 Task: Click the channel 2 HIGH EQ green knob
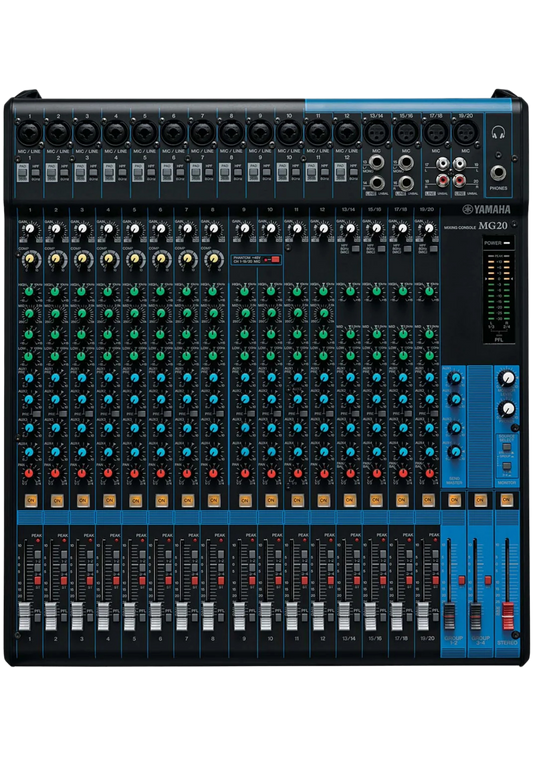pyautogui.click(x=55, y=292)
